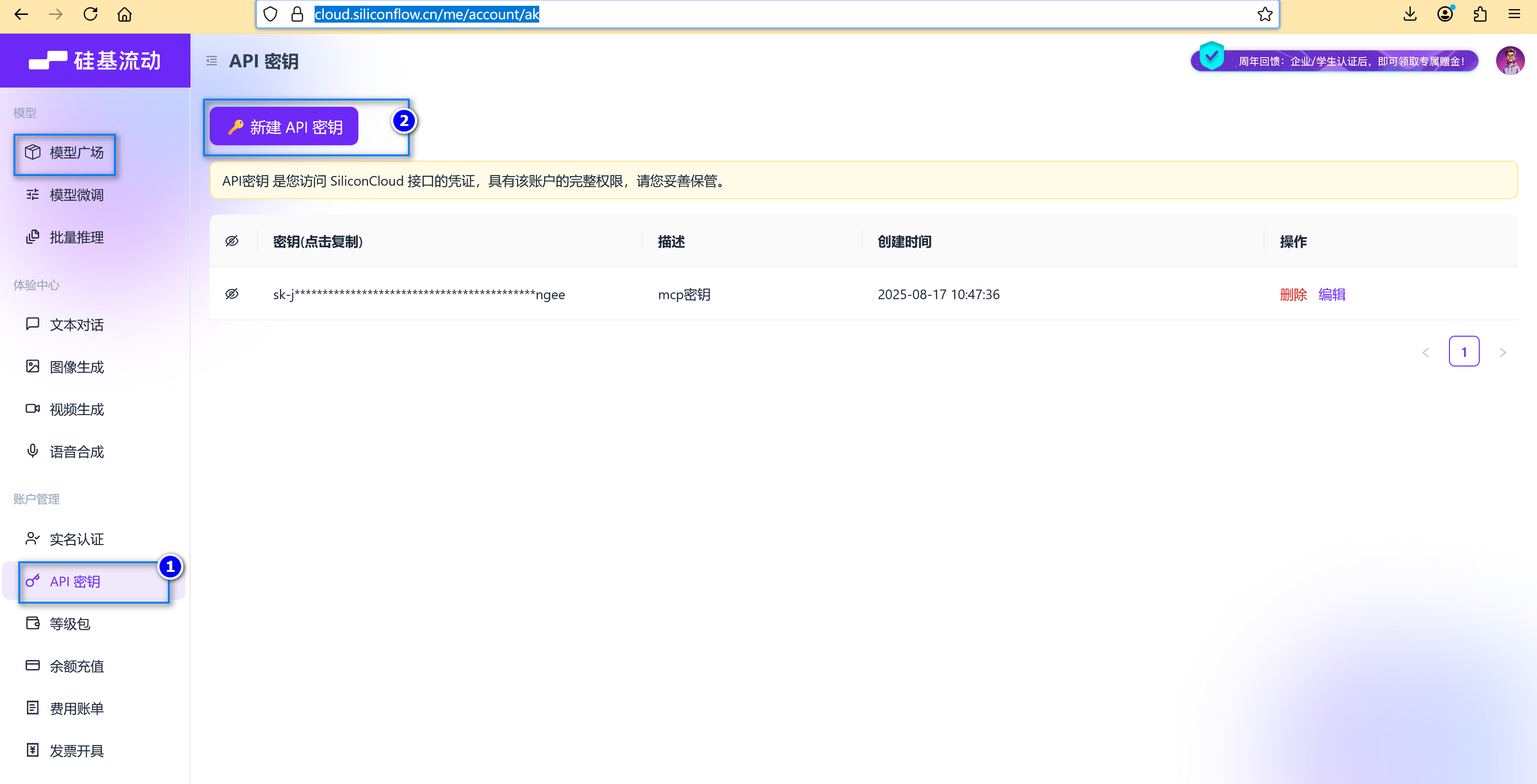Image resolution: width=1537 pixels, height=784 pixels.
Task: Edit the mcp密钥 key via 编辑
Action: pyautogui.click(x=1332, y=295)
